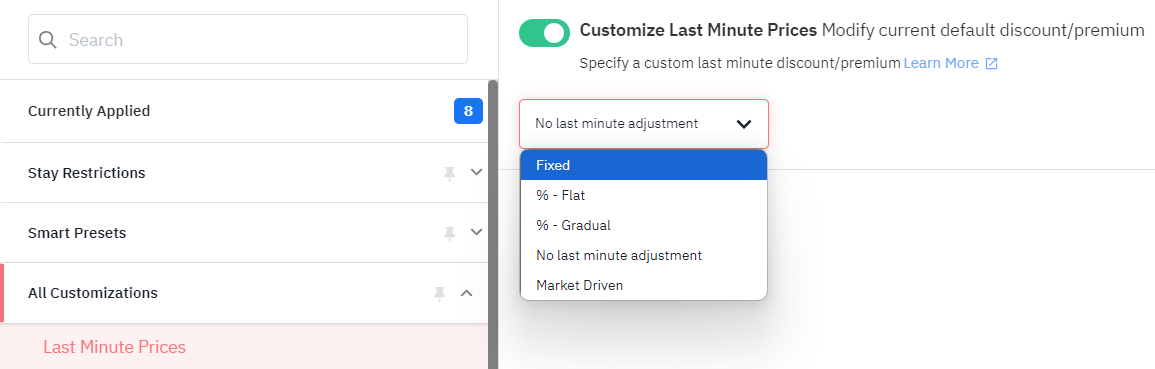Viewport: 1155px width, 369px height.
Task: Open external link icon beside Learn More
Action: pyautogui.click(x=991, y=64)
